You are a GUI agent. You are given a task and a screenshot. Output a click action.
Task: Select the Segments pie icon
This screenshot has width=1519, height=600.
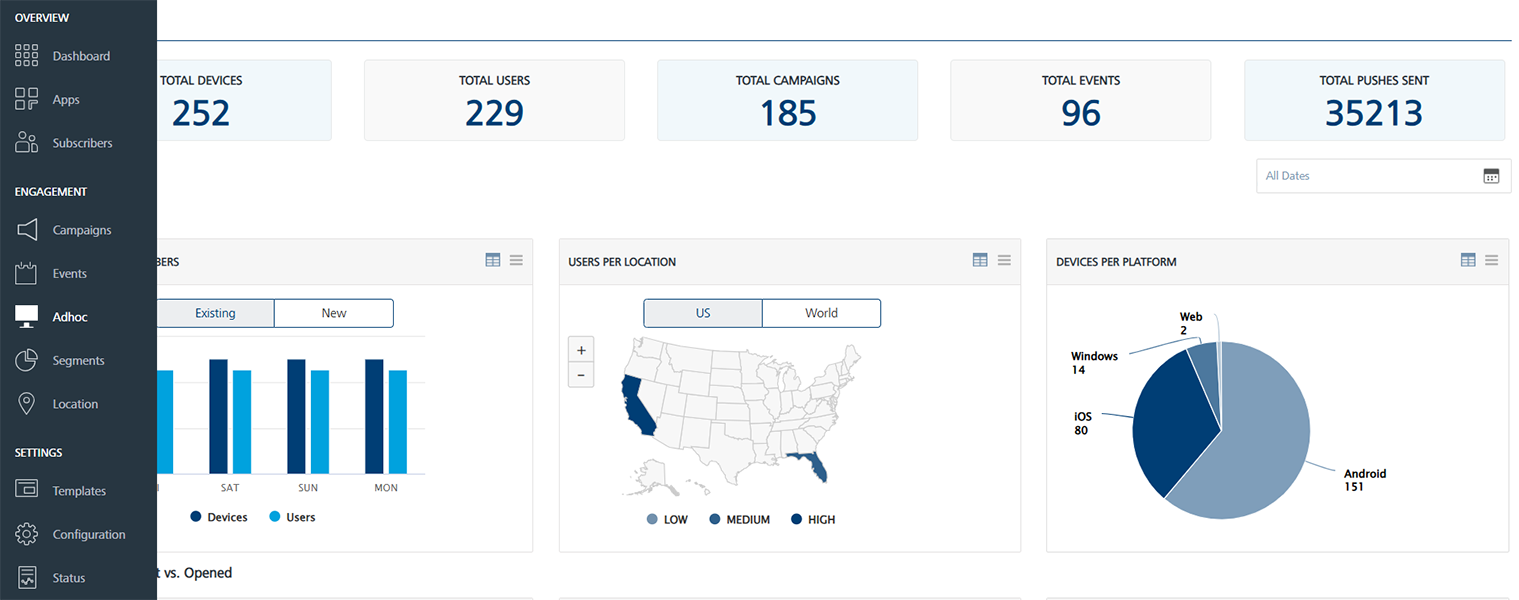point(27,360)
